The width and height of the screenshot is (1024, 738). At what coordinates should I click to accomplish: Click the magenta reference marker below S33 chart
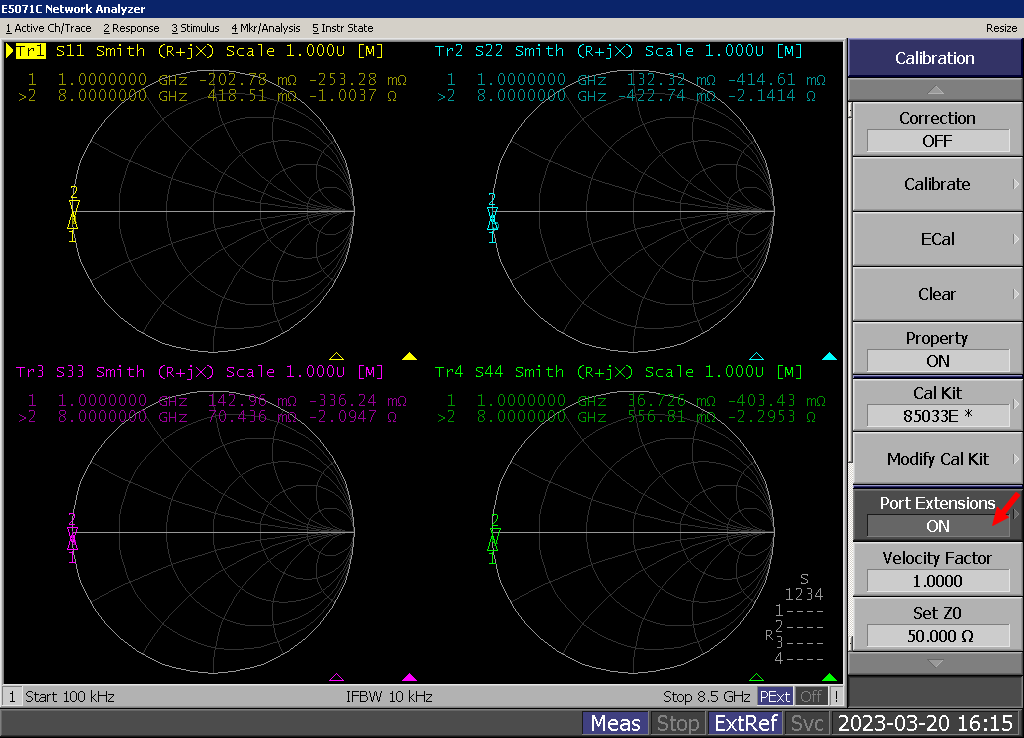pyautogui.click(x=409, y=677)
